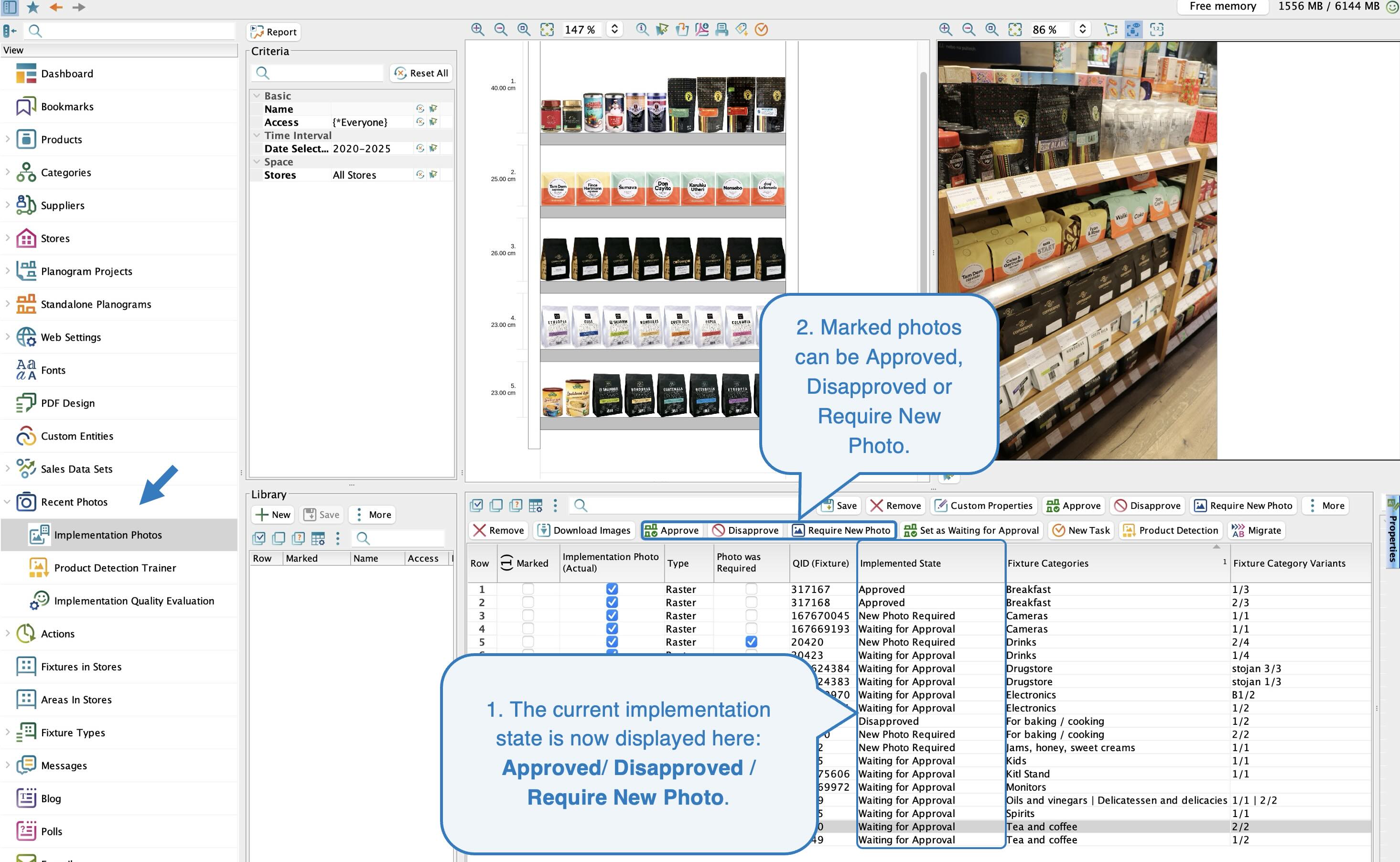The width and height of the screenshot is (1400, 862).
Task: Click the perspective crop icon above photo
Action: (x=1110, y=29)
